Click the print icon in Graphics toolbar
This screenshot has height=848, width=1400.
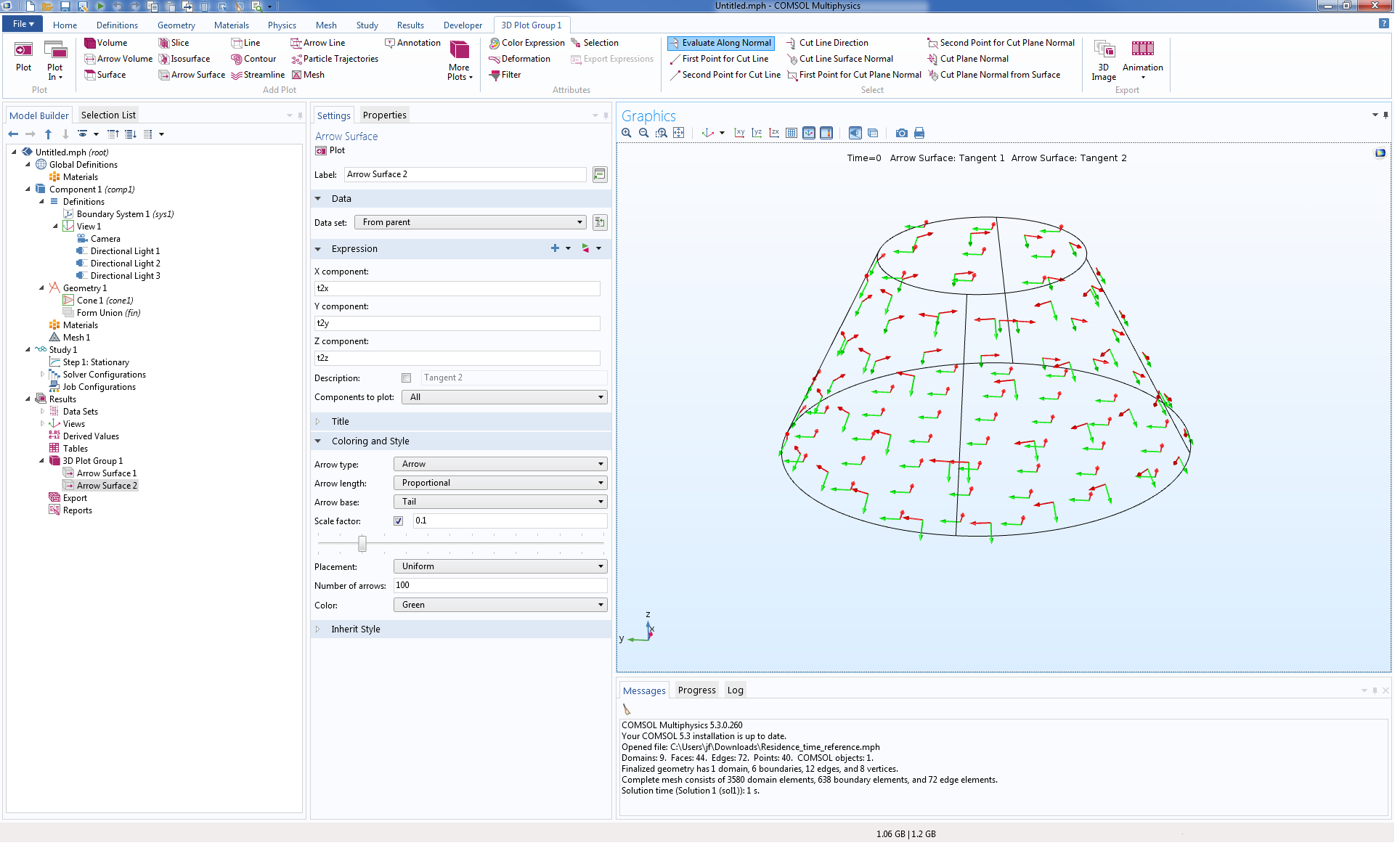coord(919,133)
